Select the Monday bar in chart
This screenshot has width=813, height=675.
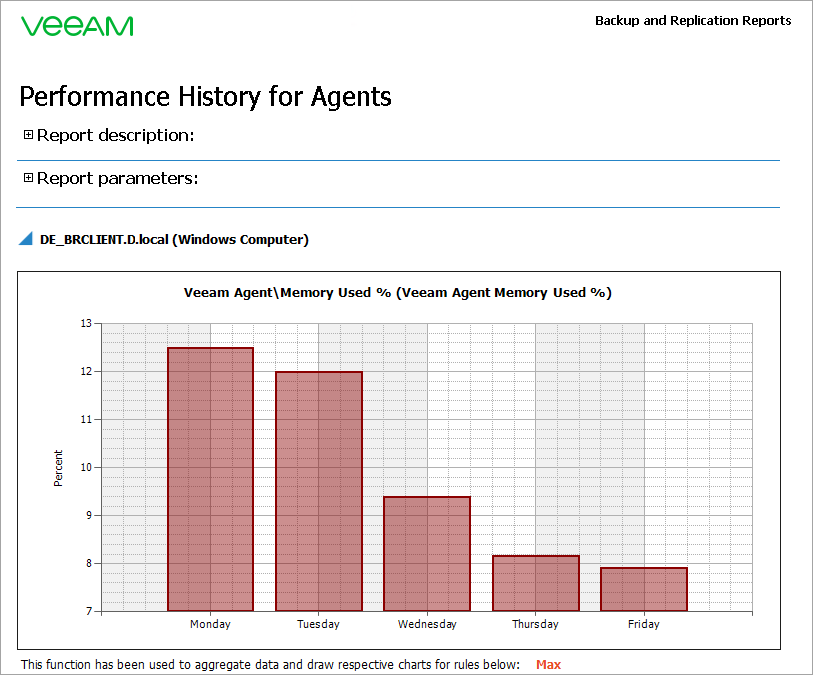211,480
